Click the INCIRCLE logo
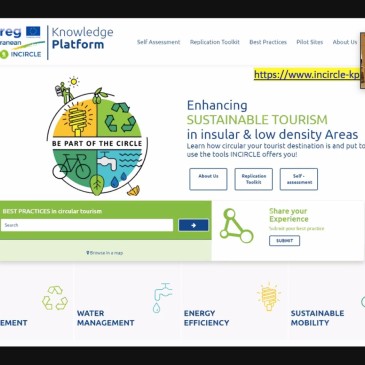This screenshot has height=365, width=365. 21,54
